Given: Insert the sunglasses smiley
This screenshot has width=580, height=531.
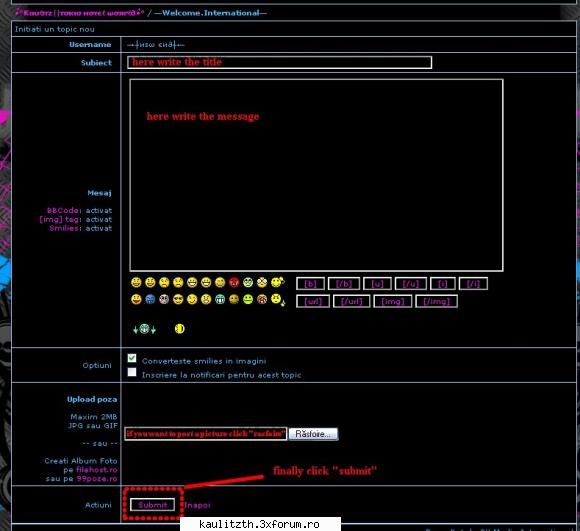Looking at the screenshot, I should coord(178,299).
